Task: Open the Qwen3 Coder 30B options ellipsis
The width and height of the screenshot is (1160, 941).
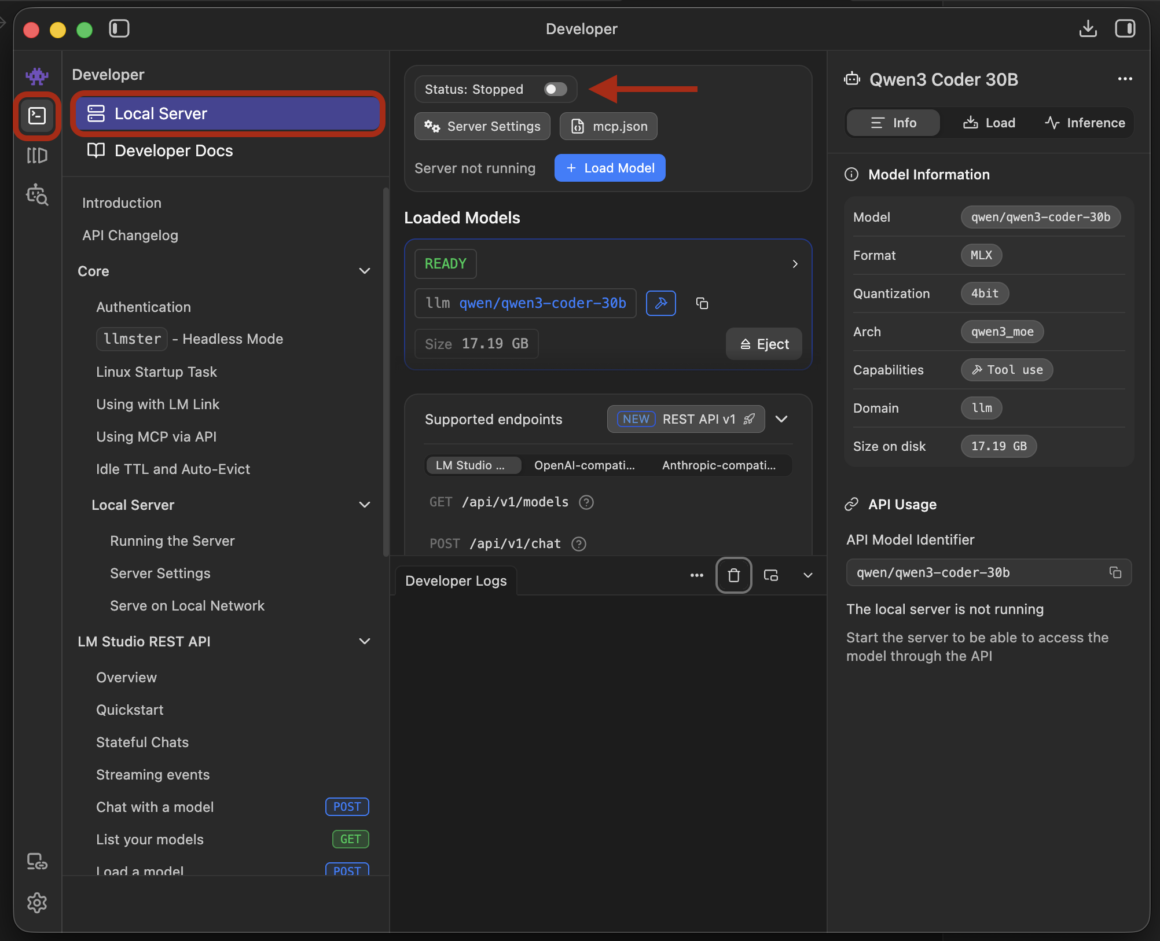Action: 1124,79
